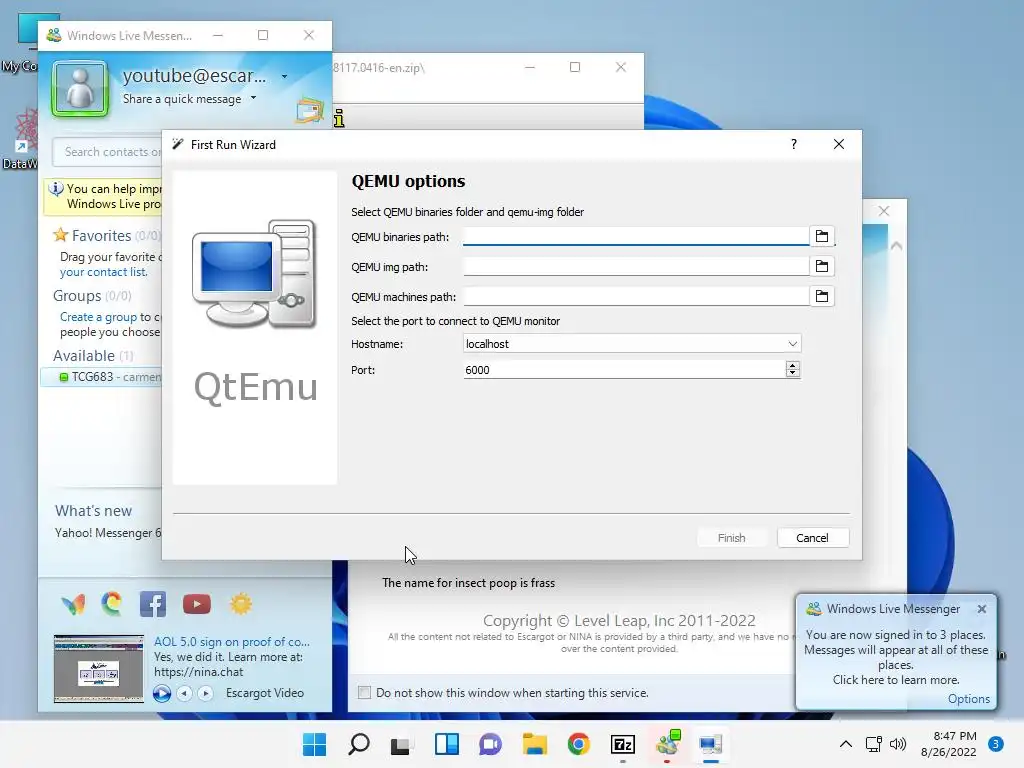Click the colorful C icon in Messenger

click(112, 603)
